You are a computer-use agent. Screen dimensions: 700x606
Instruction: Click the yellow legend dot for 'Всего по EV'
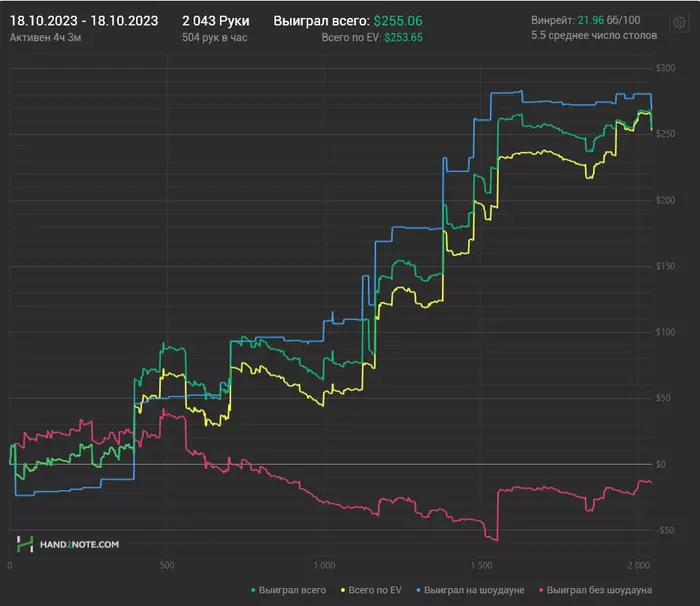(343, 590)
